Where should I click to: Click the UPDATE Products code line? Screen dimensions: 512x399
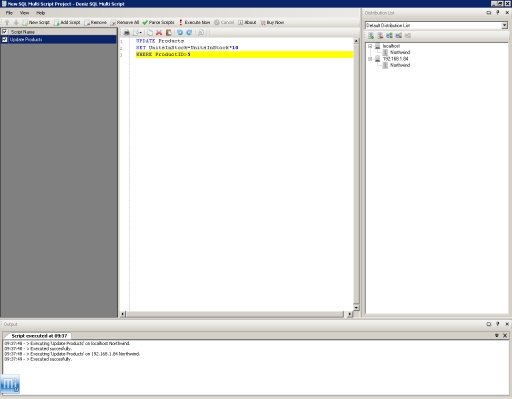(160, 41)
